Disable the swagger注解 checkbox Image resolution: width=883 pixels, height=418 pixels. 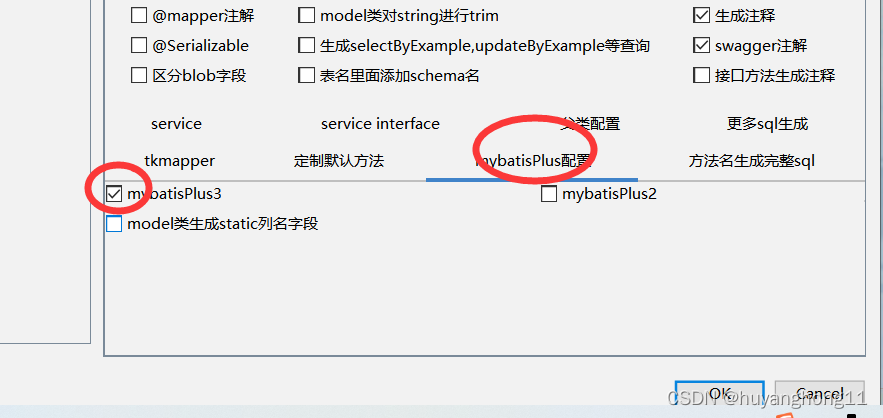pyautogui.click(x=701, y=46)
